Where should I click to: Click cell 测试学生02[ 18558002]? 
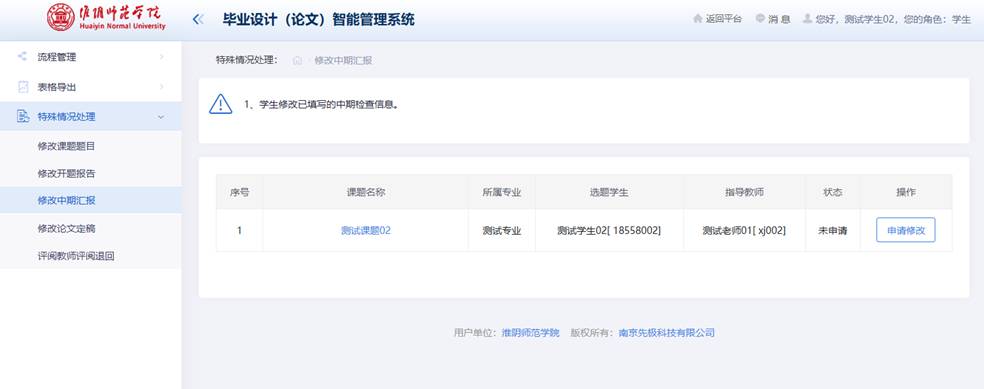[x=609, y=230]
